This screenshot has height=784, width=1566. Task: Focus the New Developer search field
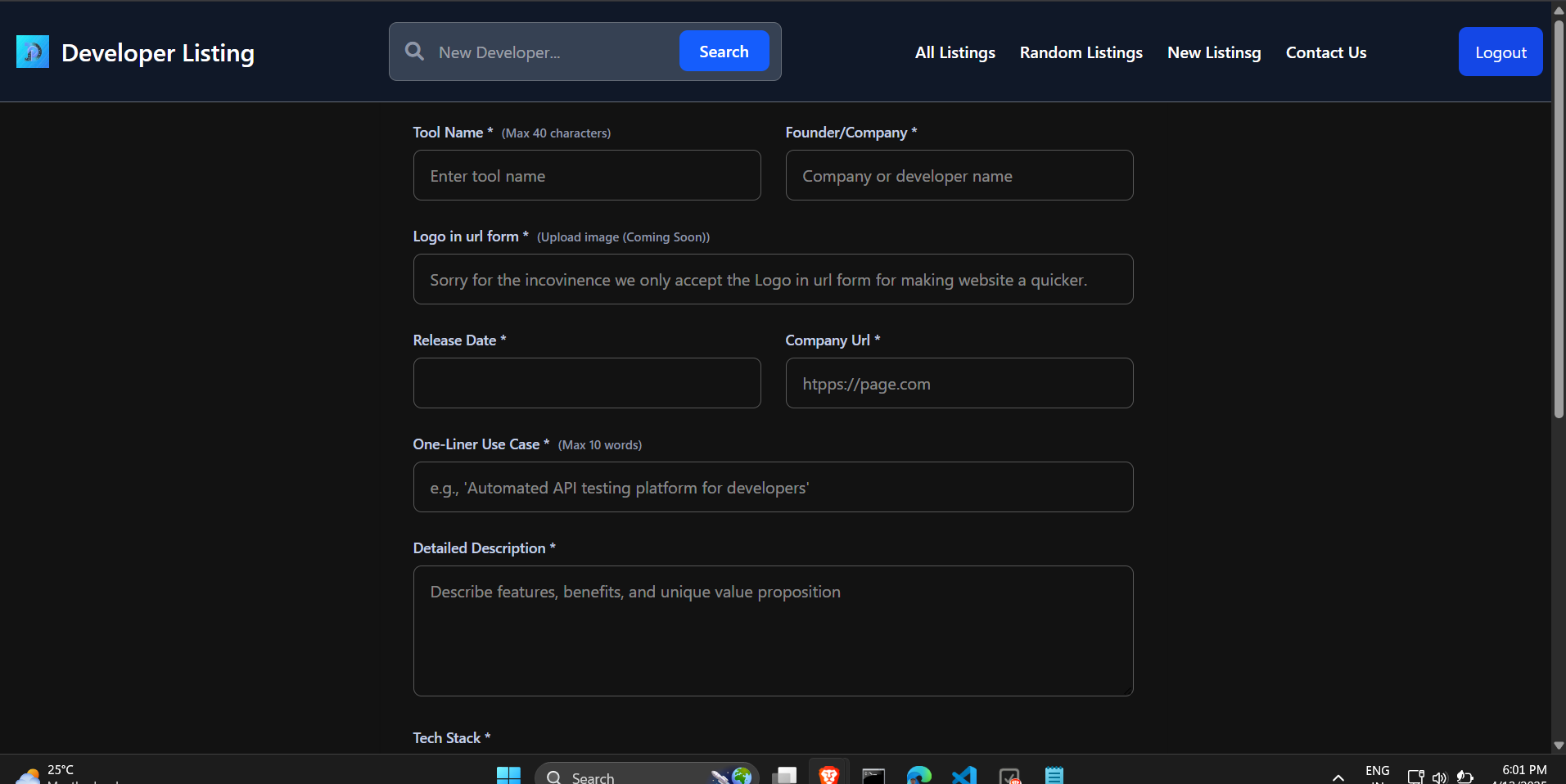click(553, 52)
